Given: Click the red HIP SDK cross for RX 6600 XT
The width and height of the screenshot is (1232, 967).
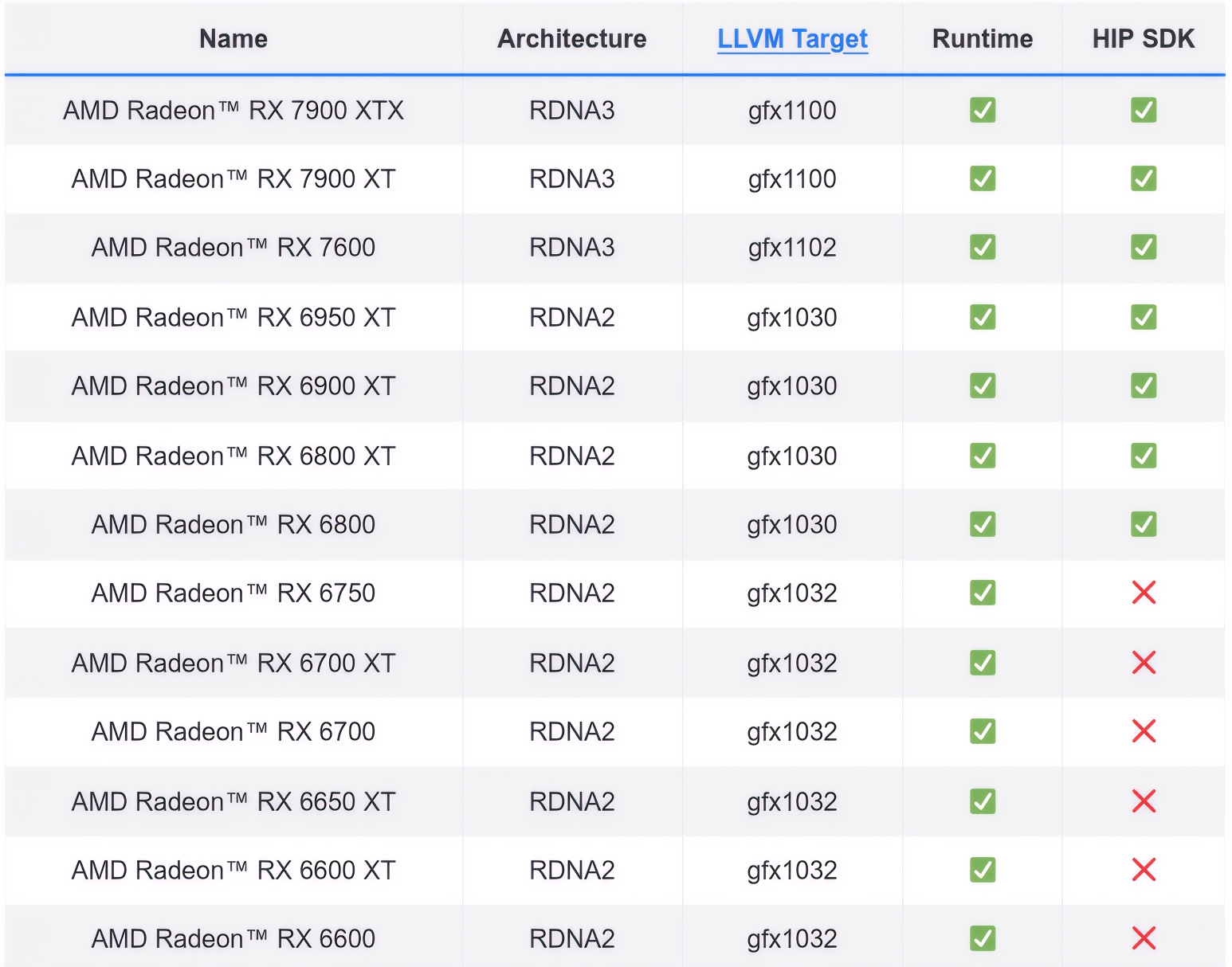Looking at the screenshot, I should point(1144,870).
